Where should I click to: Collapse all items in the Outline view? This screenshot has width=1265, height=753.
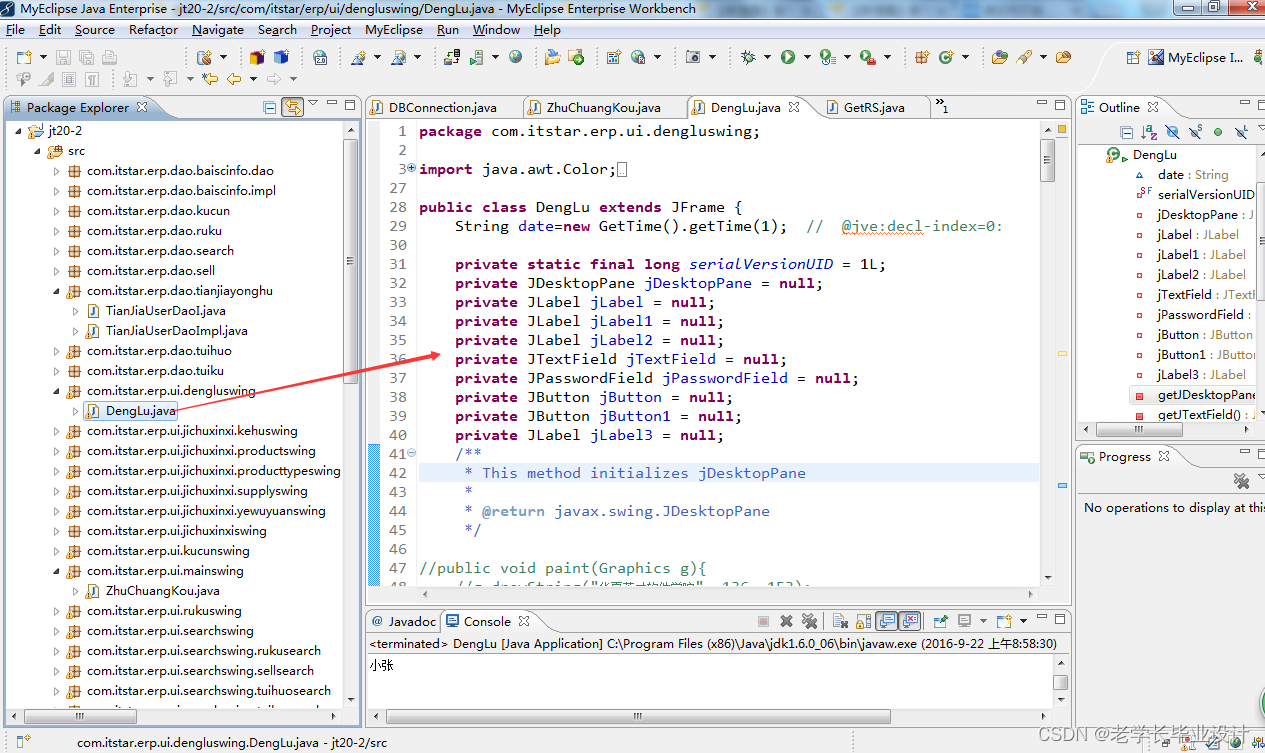point(1127,131)
